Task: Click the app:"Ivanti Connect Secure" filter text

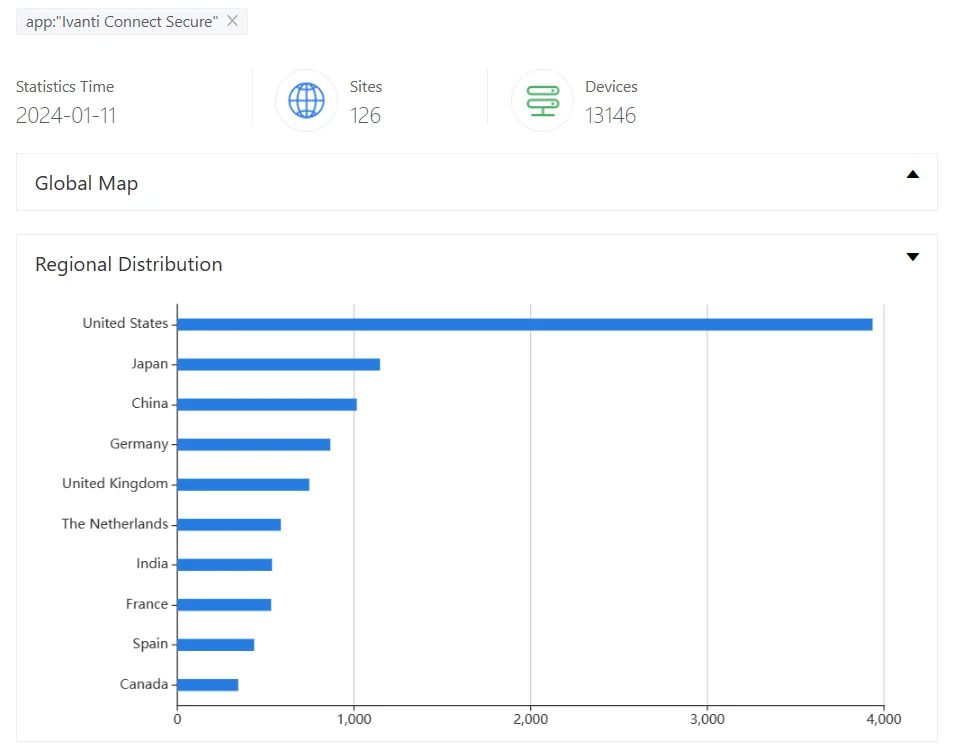Action: pyautogui.click(x=122, y=22)
